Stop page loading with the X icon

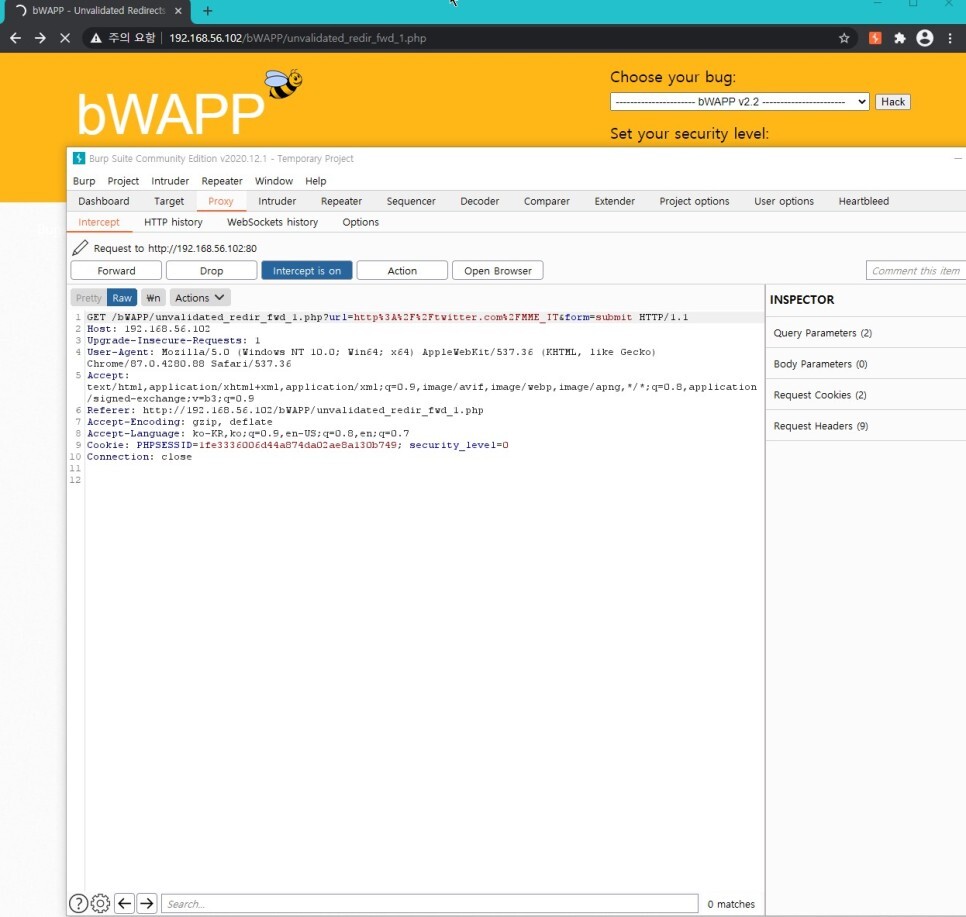65,38
